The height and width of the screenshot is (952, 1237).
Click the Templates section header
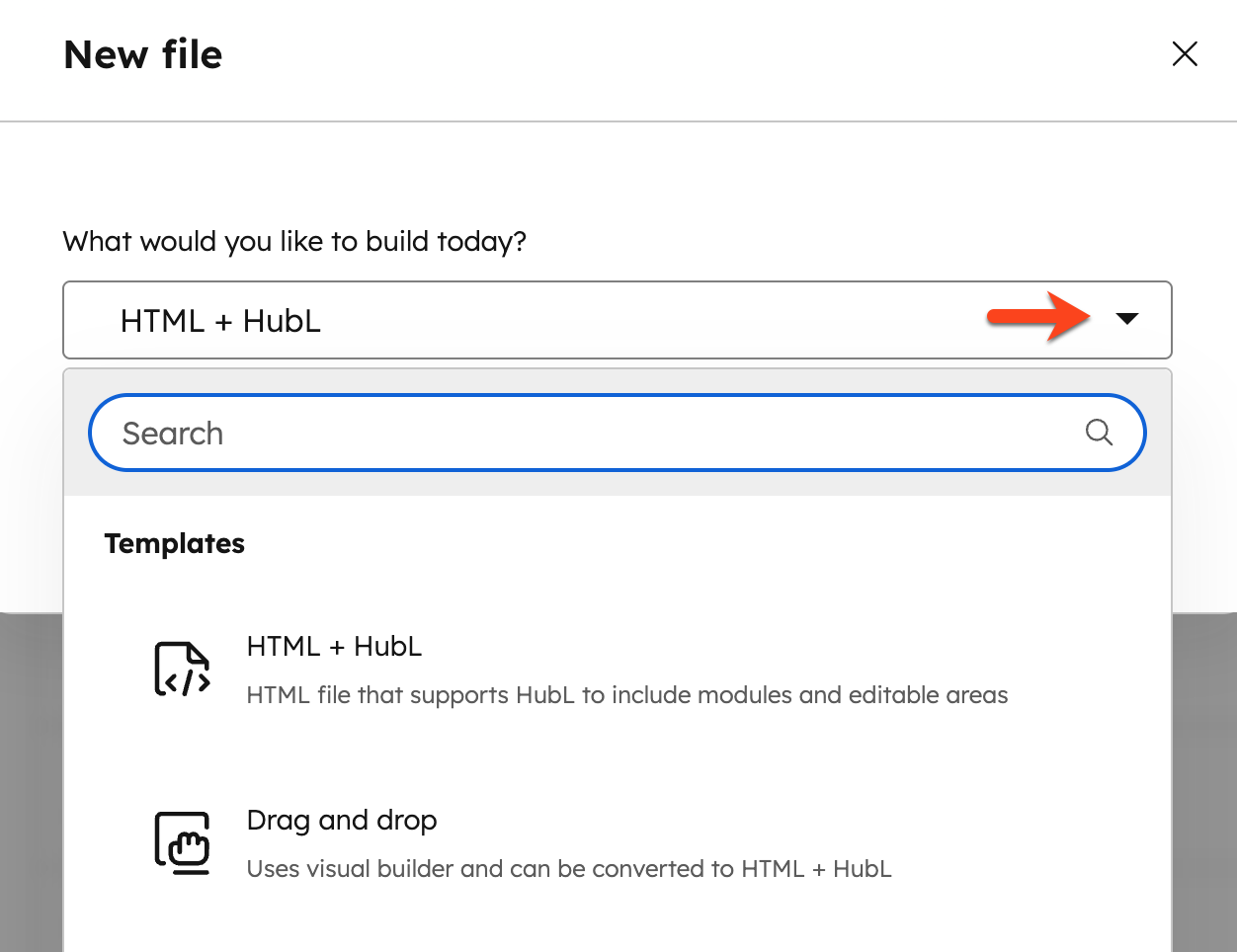[174, 543]
